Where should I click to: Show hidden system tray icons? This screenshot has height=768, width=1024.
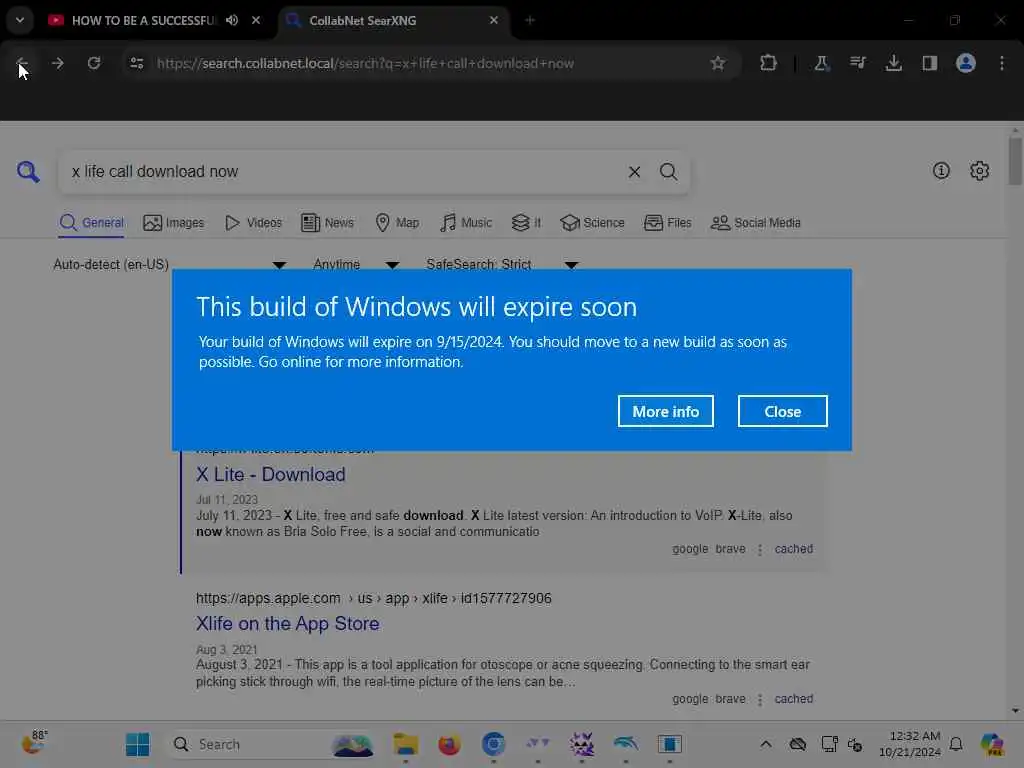[765, 744]
